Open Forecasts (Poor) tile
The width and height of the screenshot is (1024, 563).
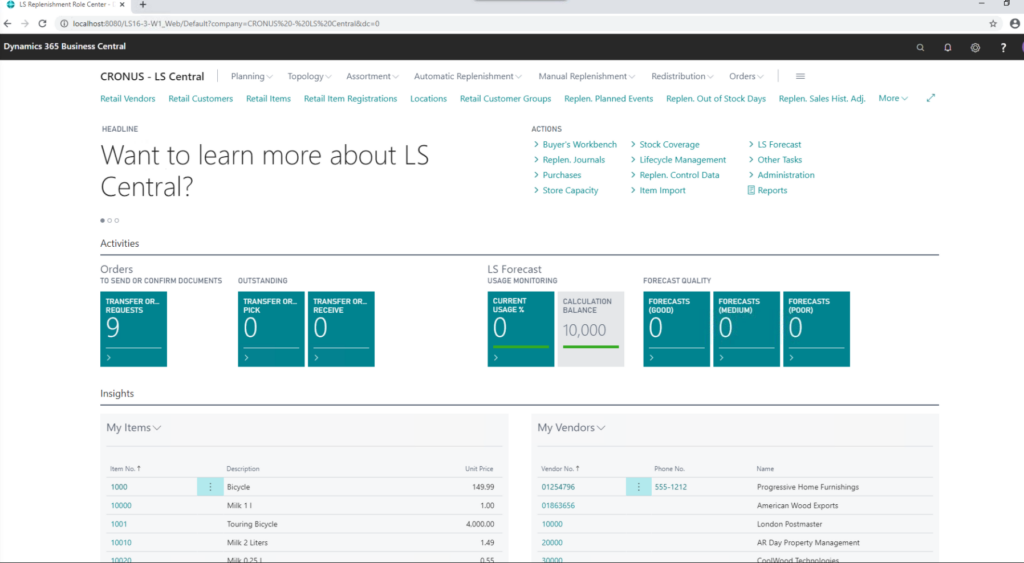tap(816, 329)
